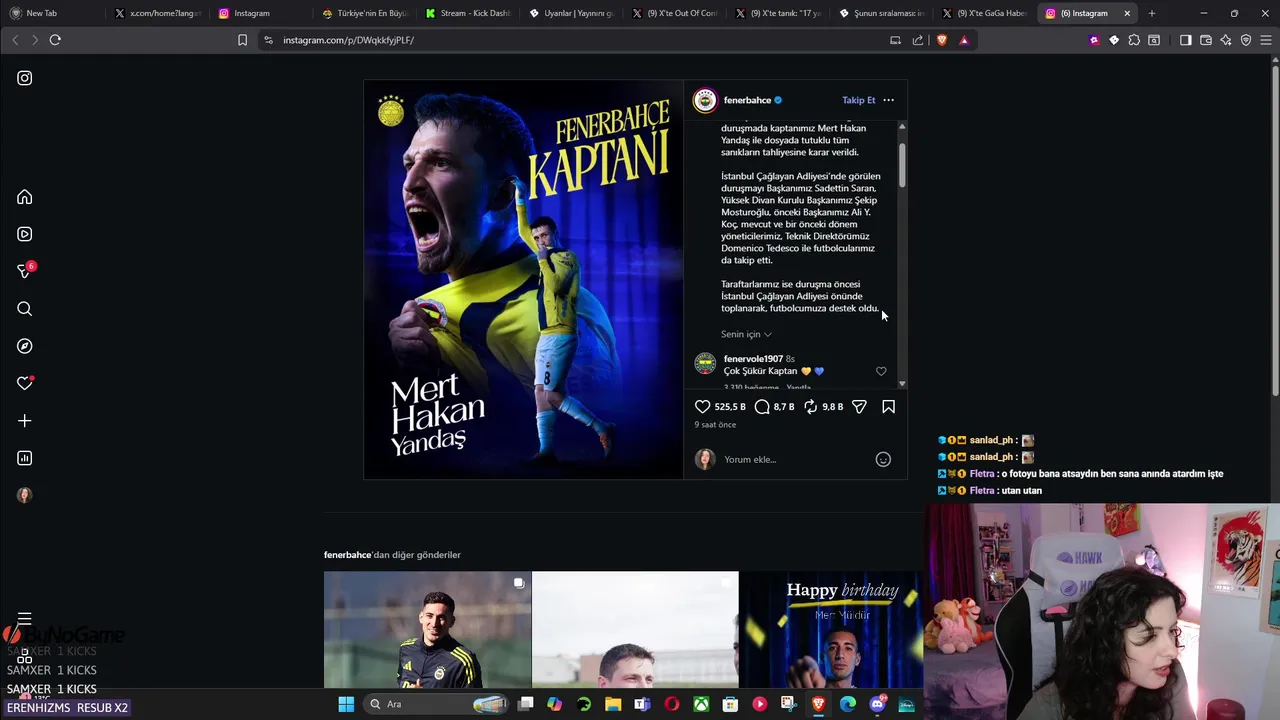Open Microsoft Teams from taskbar
This screenshot has width=1280, height=720.
tap(642, 704)
